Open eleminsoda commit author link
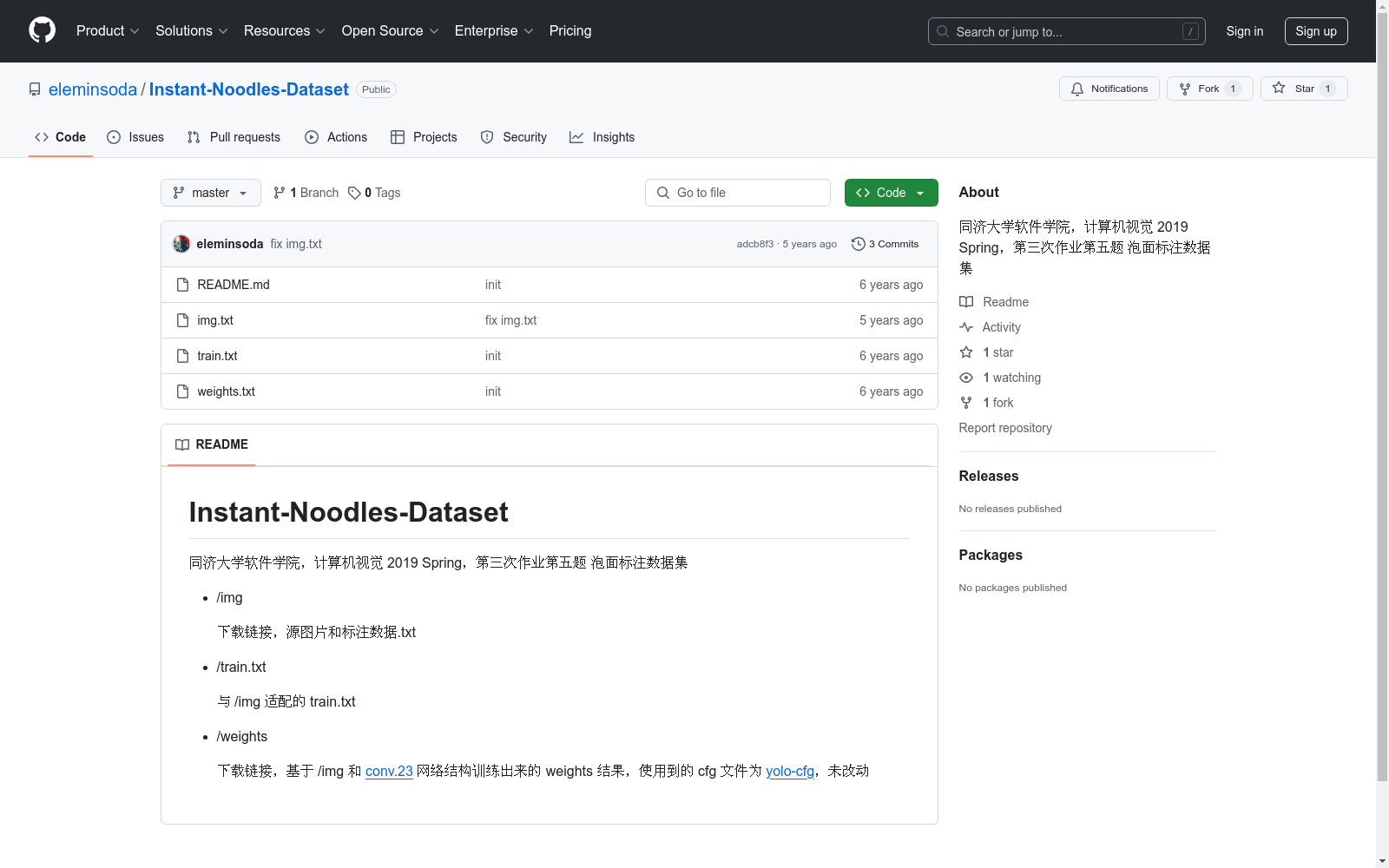The image size is (1389, 868). pos(230,244)
